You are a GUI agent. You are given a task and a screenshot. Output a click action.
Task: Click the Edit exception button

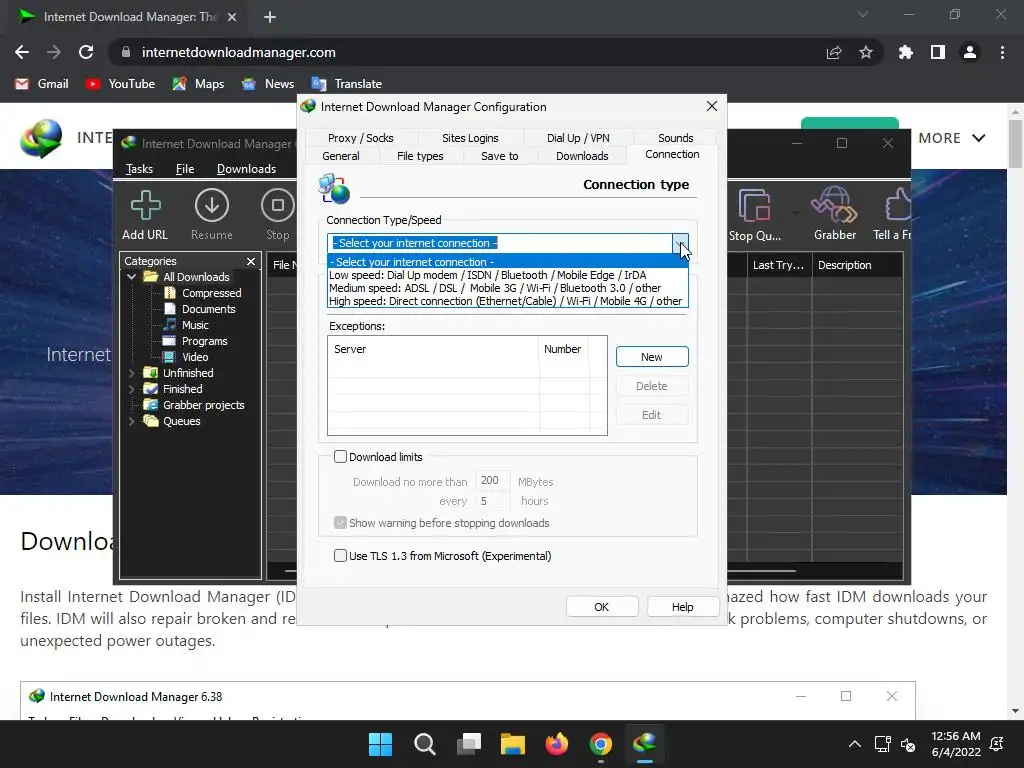652,415
